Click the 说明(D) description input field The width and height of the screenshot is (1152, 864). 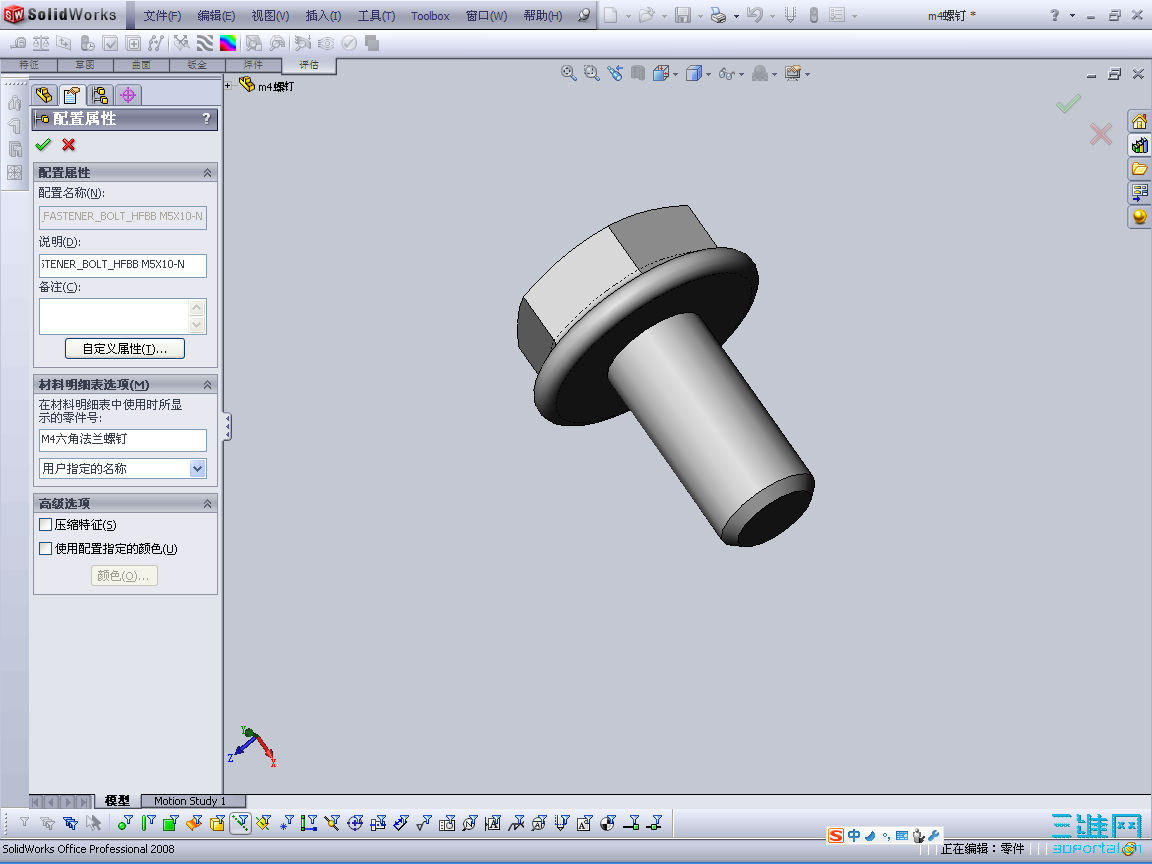point(123,264)
